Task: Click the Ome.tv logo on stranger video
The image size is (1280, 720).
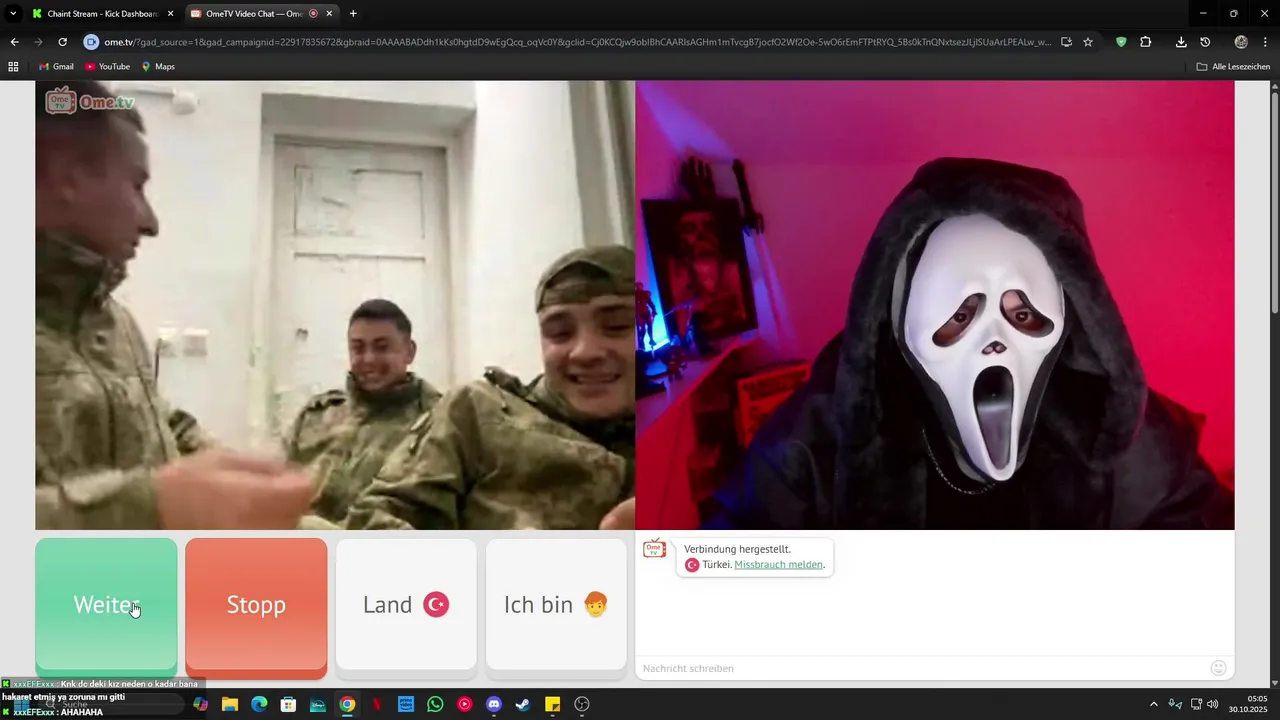Action: pos(89,101)
